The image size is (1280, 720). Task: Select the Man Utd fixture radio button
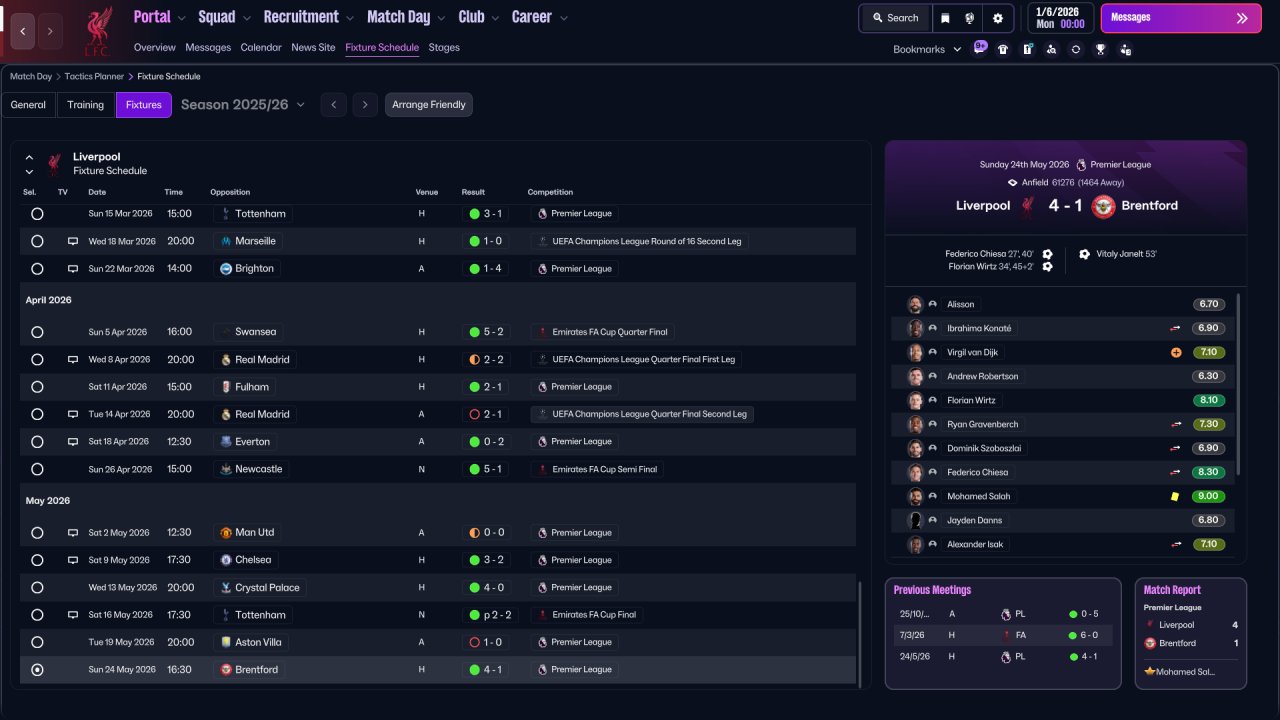[x=37, y=533]
